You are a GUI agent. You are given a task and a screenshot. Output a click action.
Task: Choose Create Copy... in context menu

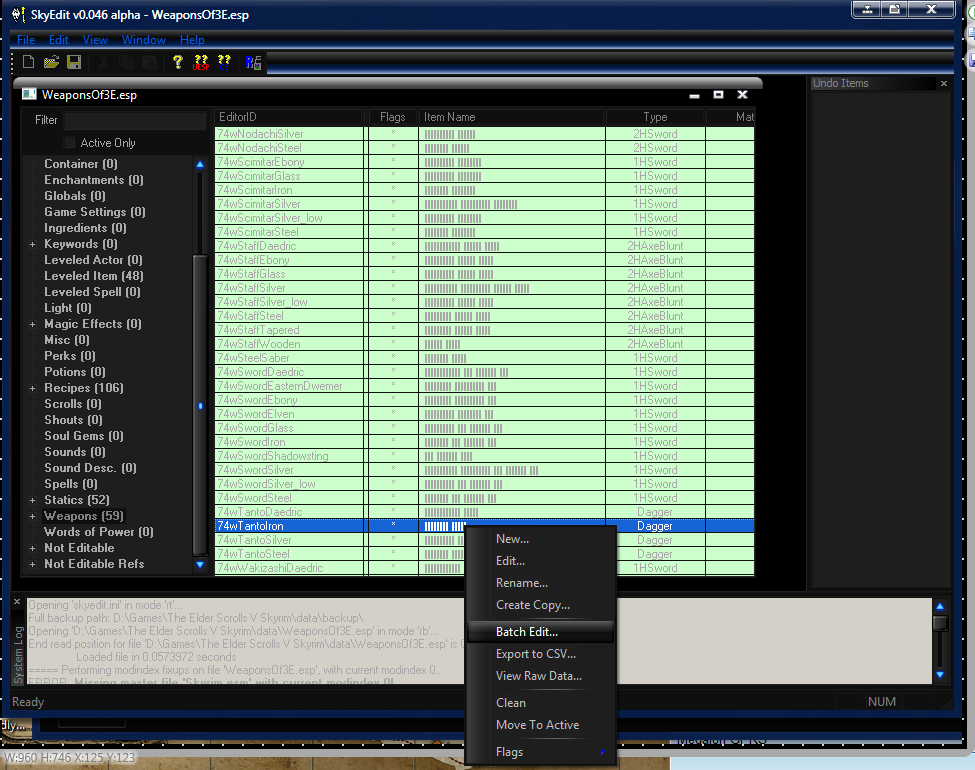tap(540, 605)
